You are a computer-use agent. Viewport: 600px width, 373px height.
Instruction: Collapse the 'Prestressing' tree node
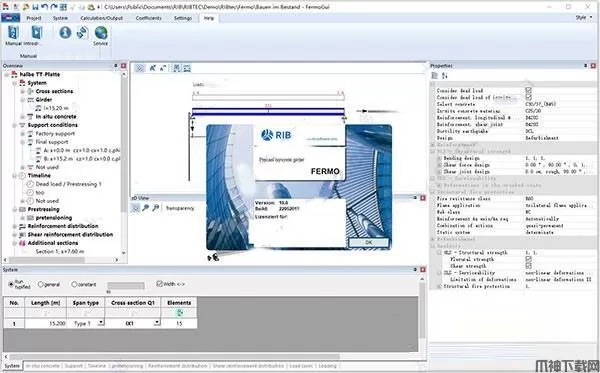click(x=15, y=209)
